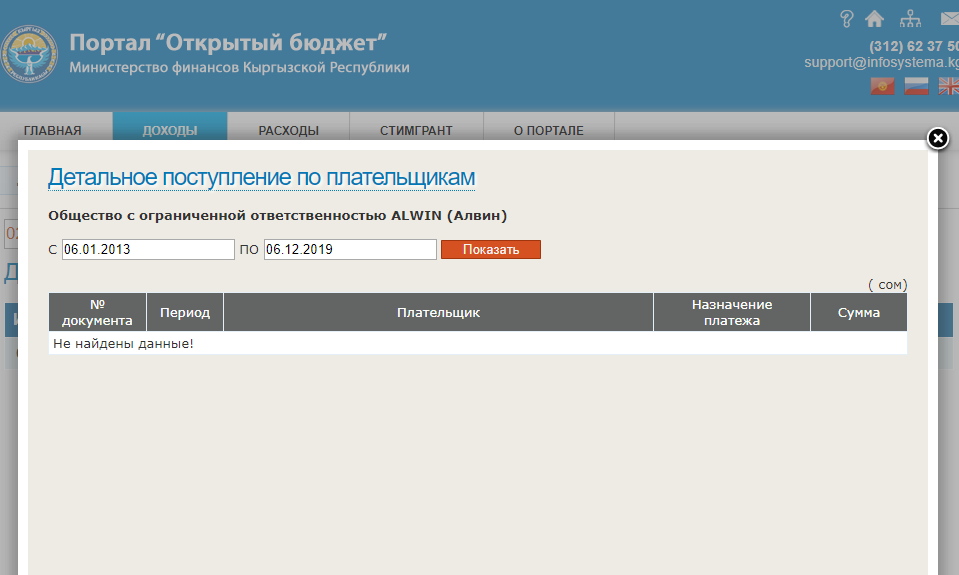
Task: Open the sitemap icon in header
Action: click(x=910, y=18)
